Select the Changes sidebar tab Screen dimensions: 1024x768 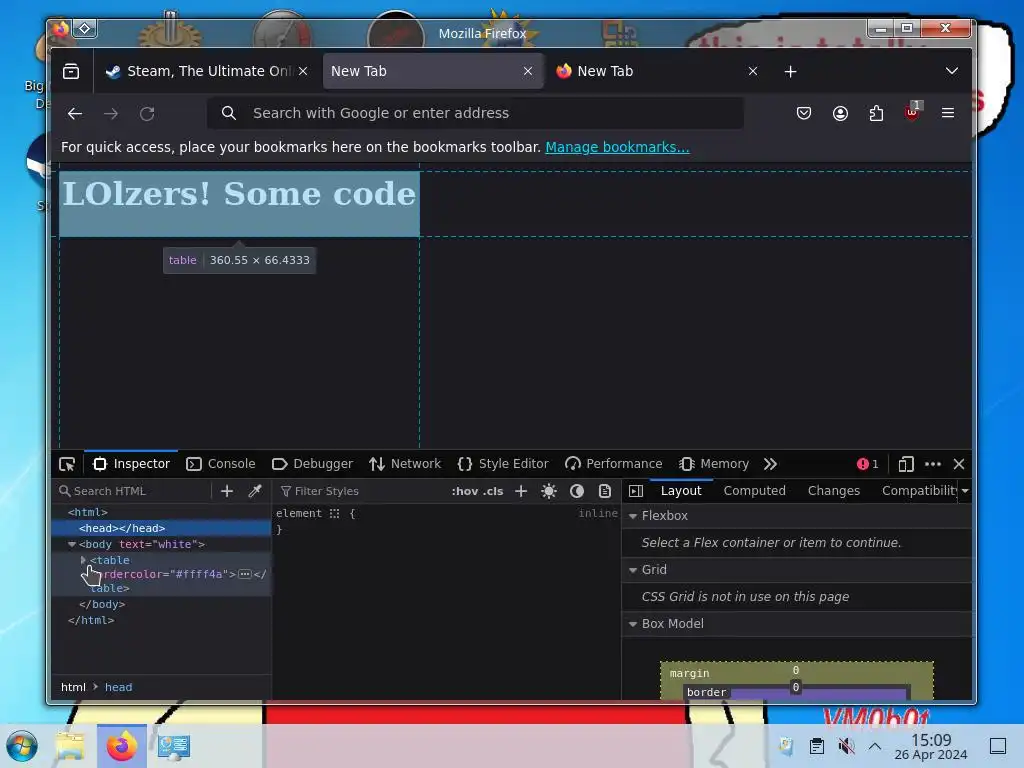834,490
